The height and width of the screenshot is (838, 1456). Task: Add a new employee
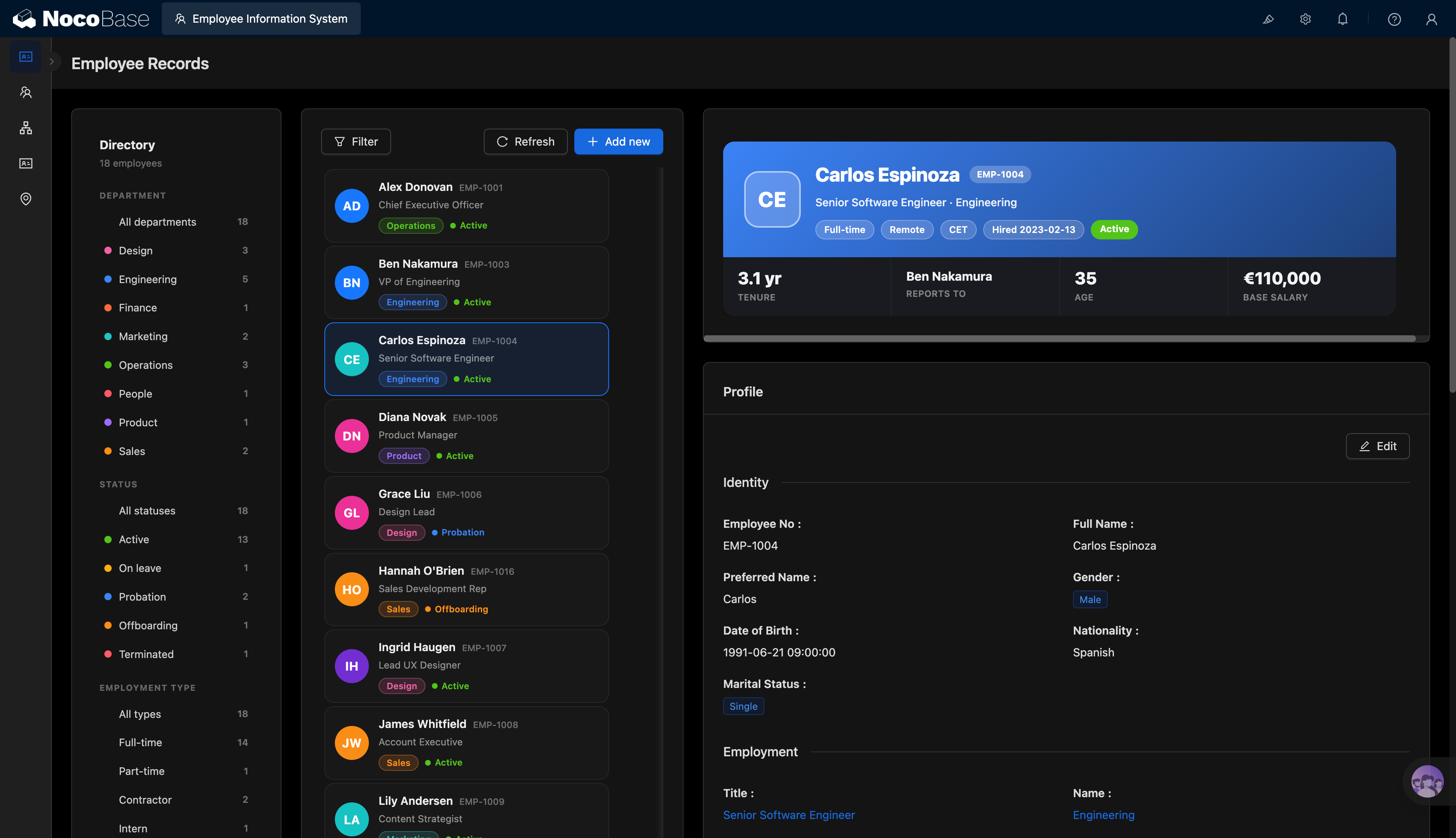[619, 142]
